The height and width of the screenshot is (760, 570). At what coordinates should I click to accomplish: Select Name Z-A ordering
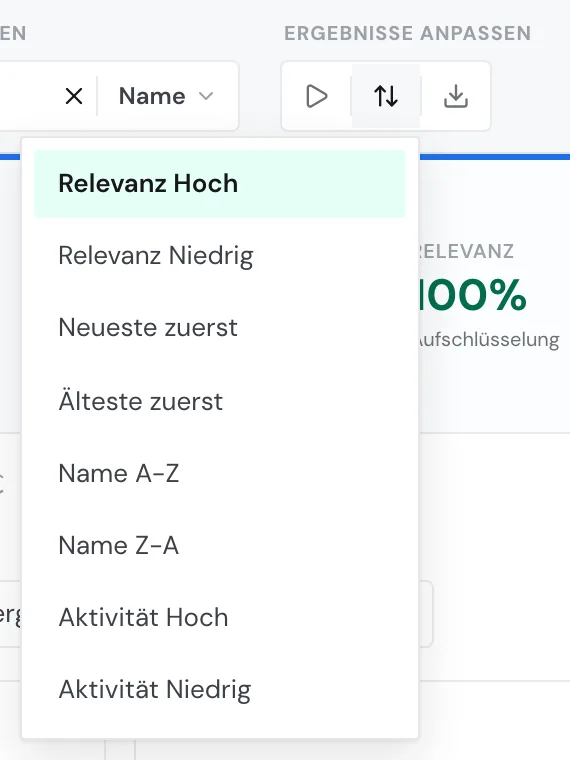click(220, 545)
